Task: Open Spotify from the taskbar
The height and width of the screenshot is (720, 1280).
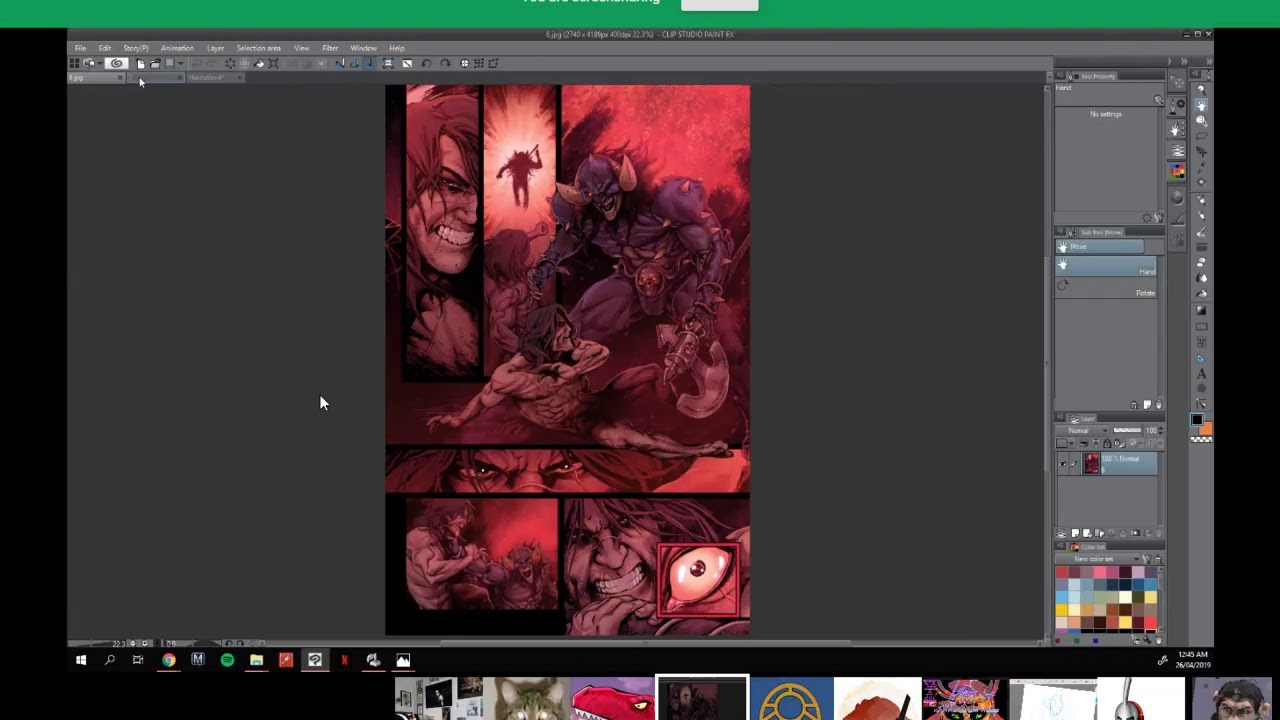Action: [x=227, y=660]
